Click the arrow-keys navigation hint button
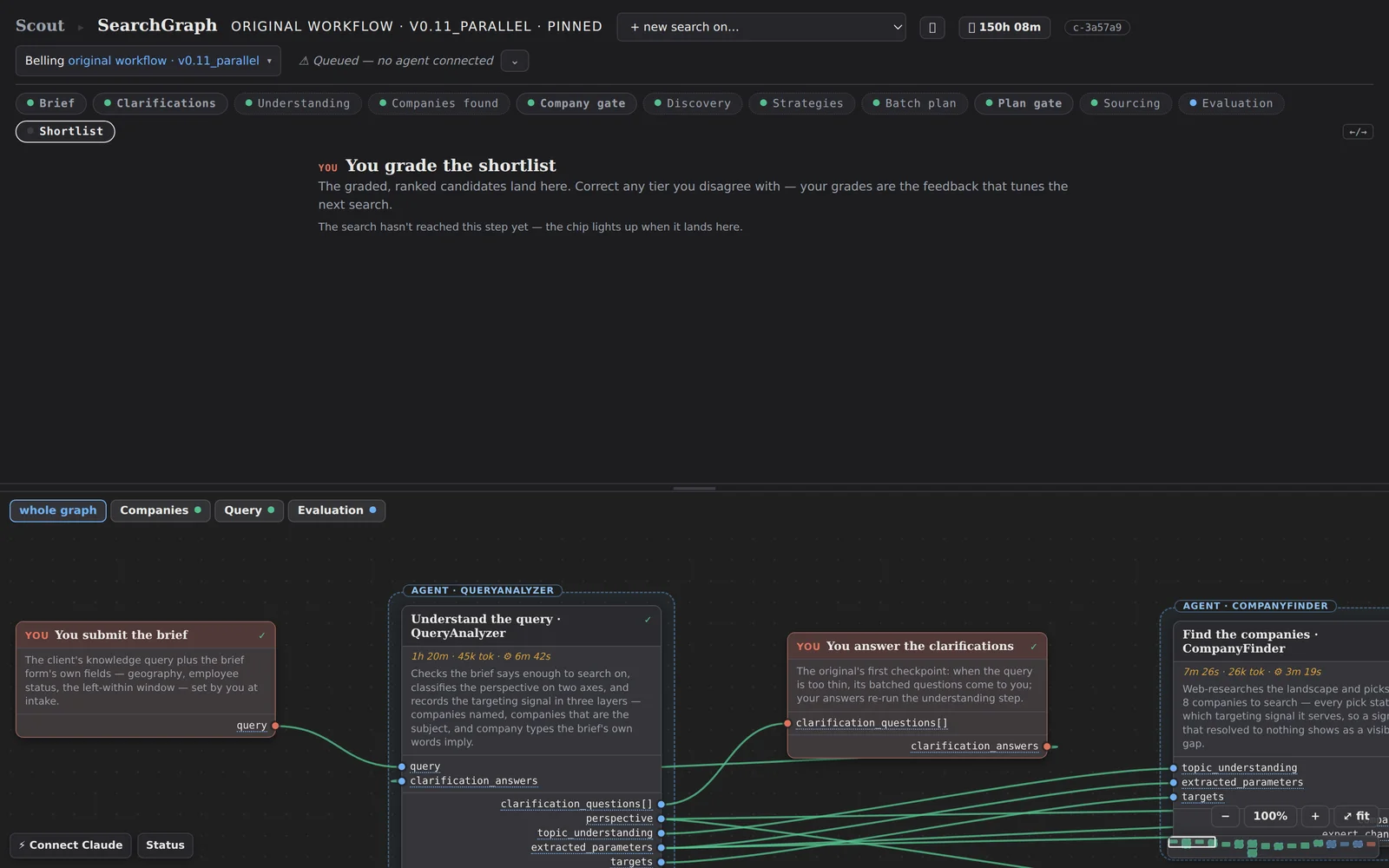This screenshot has width=1389, height=868. pos(1358,132)
